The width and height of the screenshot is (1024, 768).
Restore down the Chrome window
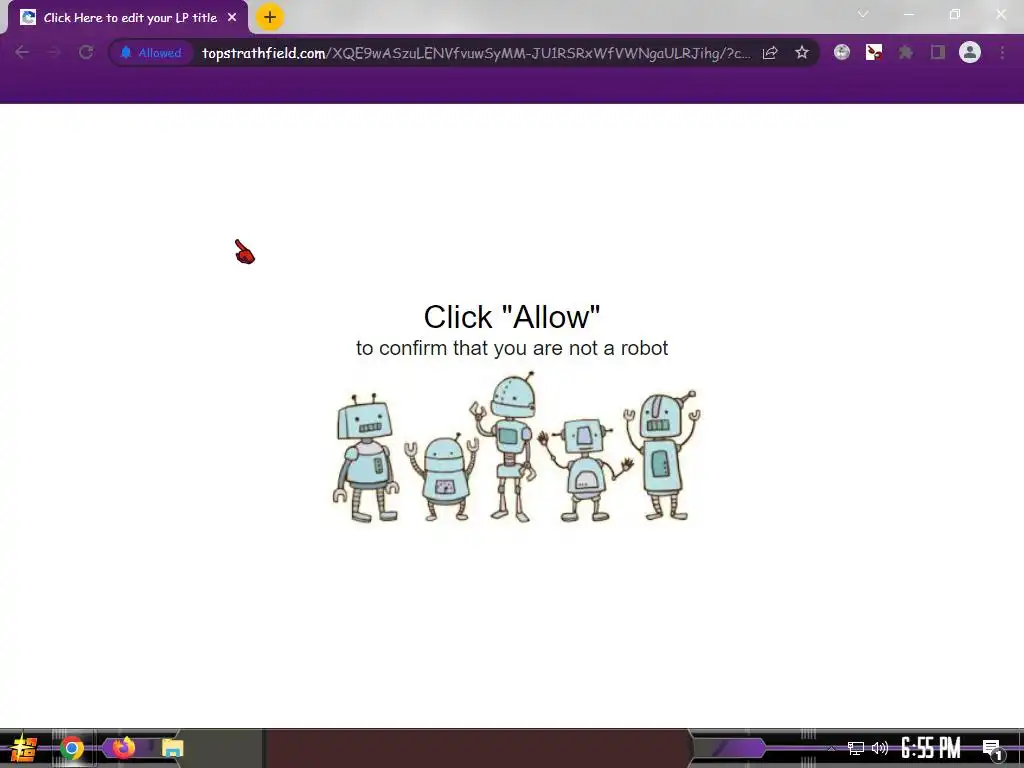click(x=955, y=14)
